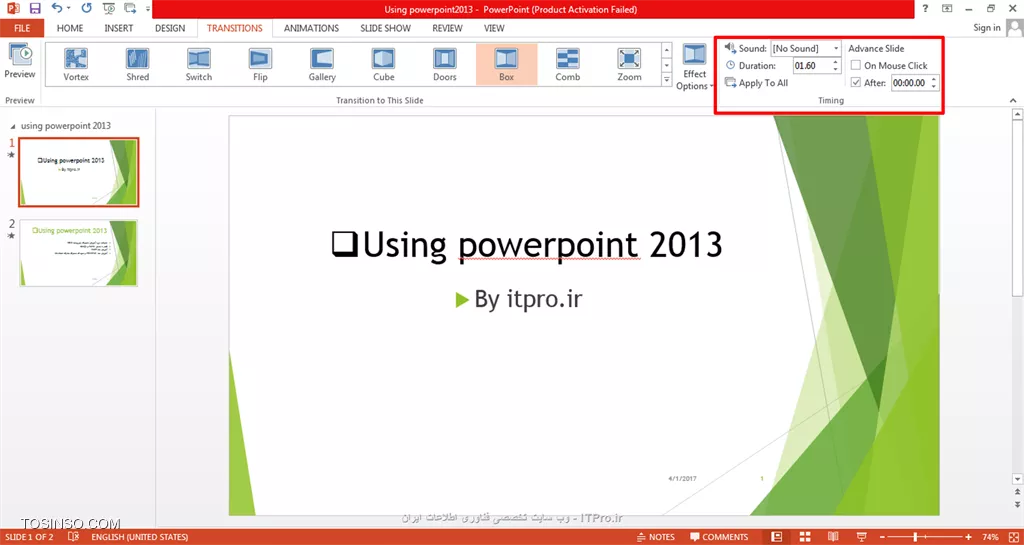Open the HOME tab

[x=70, y=28]
